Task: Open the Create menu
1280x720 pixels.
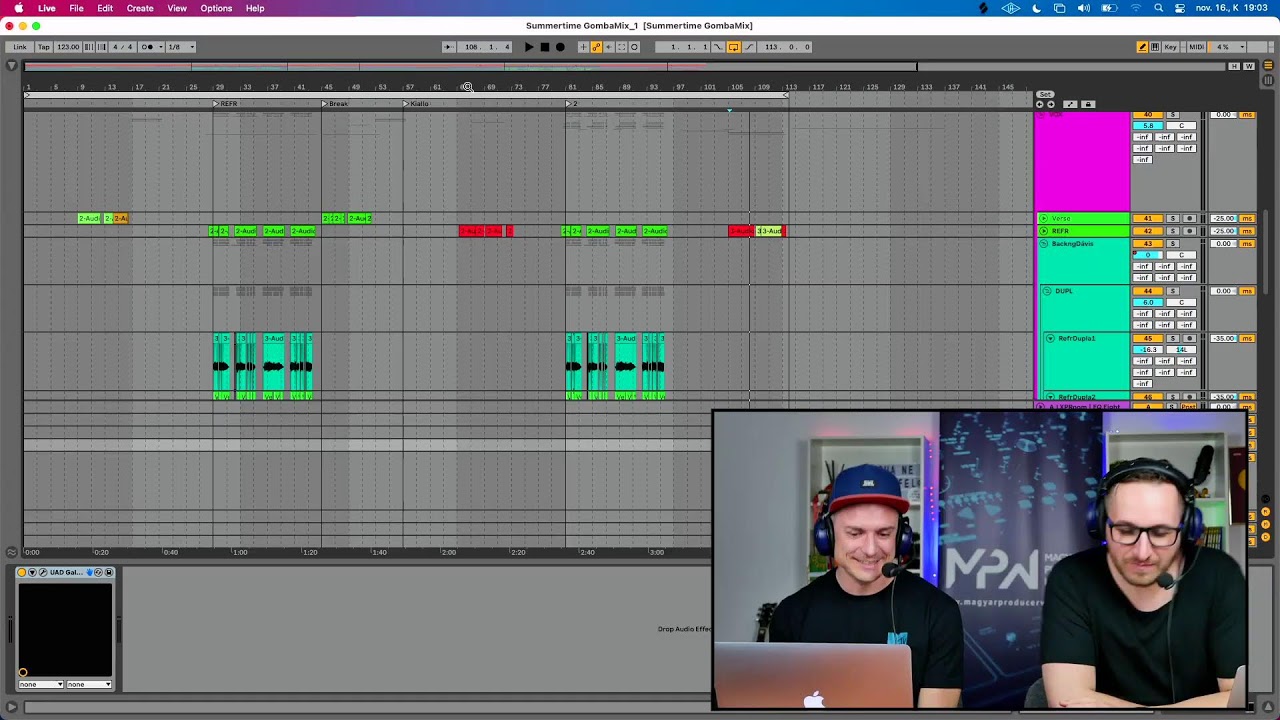Action: point(140,8)
